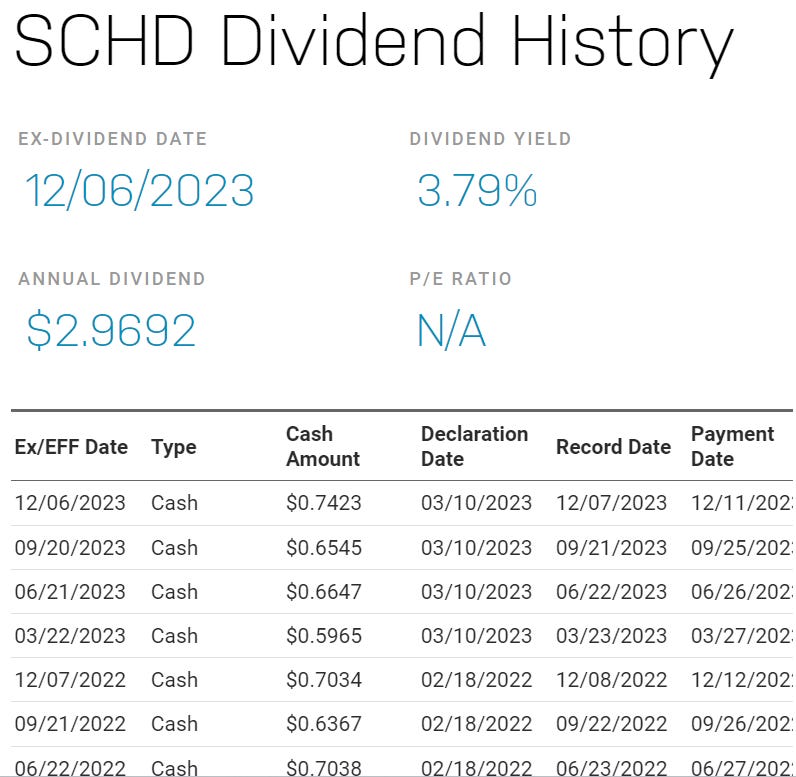Click the dividend yield value 3.79%
796x777 pixels.
(477, 190)
